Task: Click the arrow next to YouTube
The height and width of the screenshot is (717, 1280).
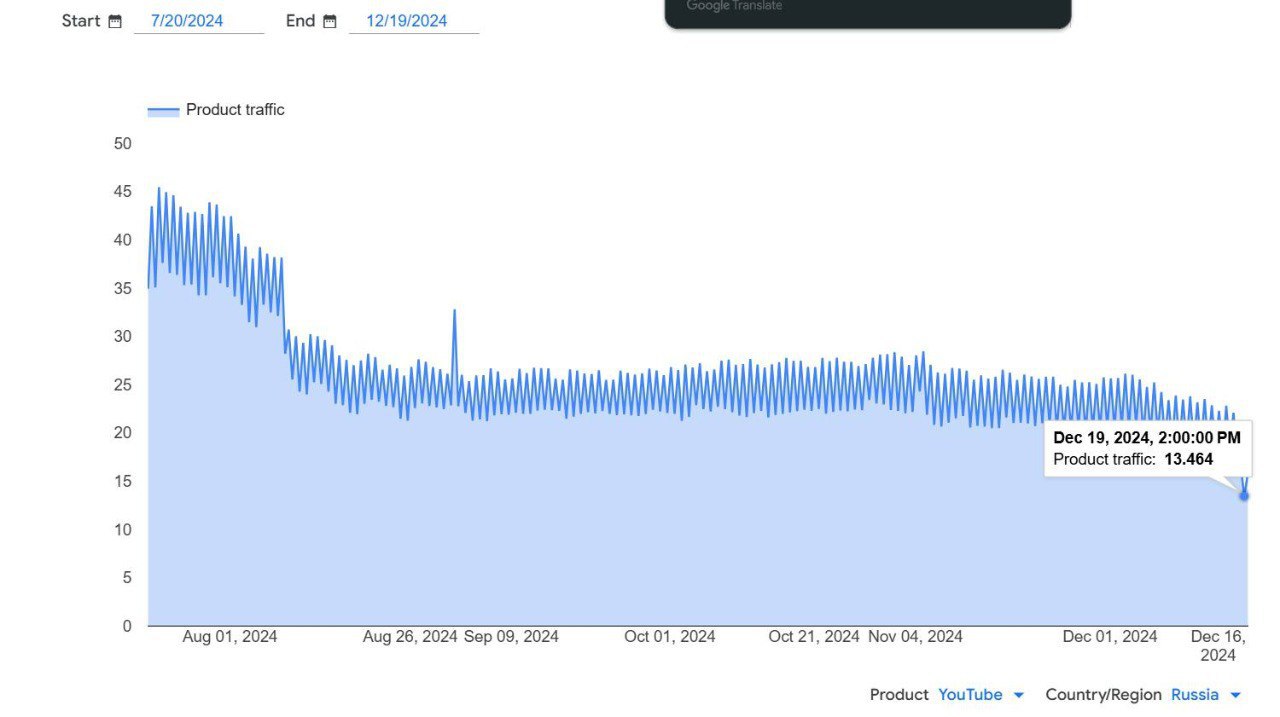Action: click(1019, 695)
